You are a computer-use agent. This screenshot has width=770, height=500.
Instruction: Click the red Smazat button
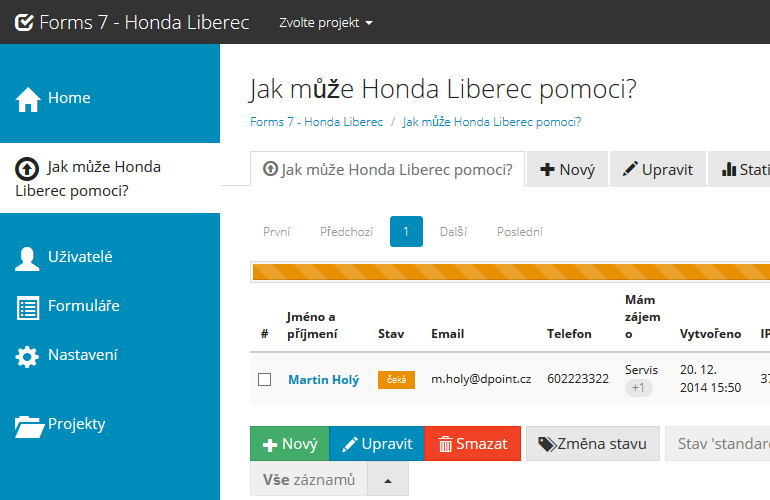pos(472,444)
